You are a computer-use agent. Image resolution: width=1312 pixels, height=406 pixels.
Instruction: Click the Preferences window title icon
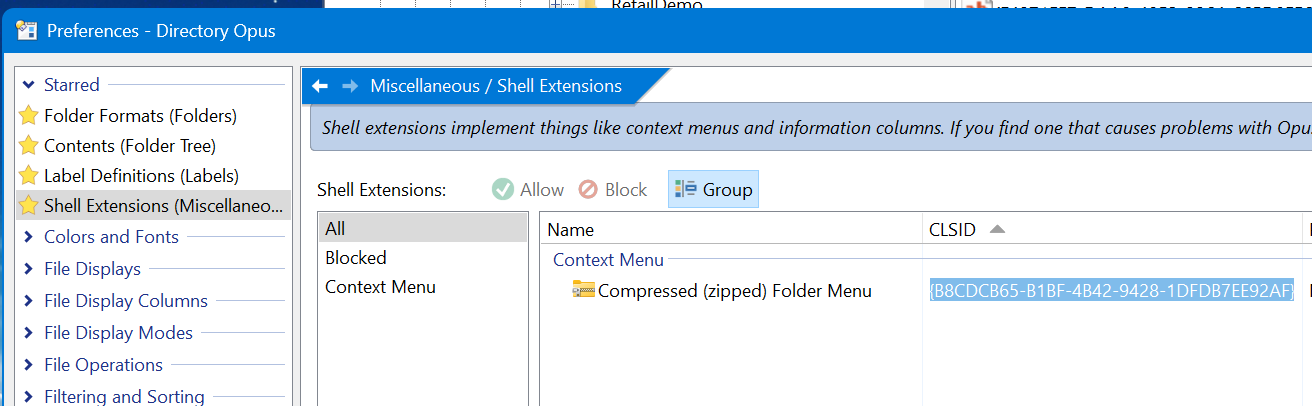(26, 31)
